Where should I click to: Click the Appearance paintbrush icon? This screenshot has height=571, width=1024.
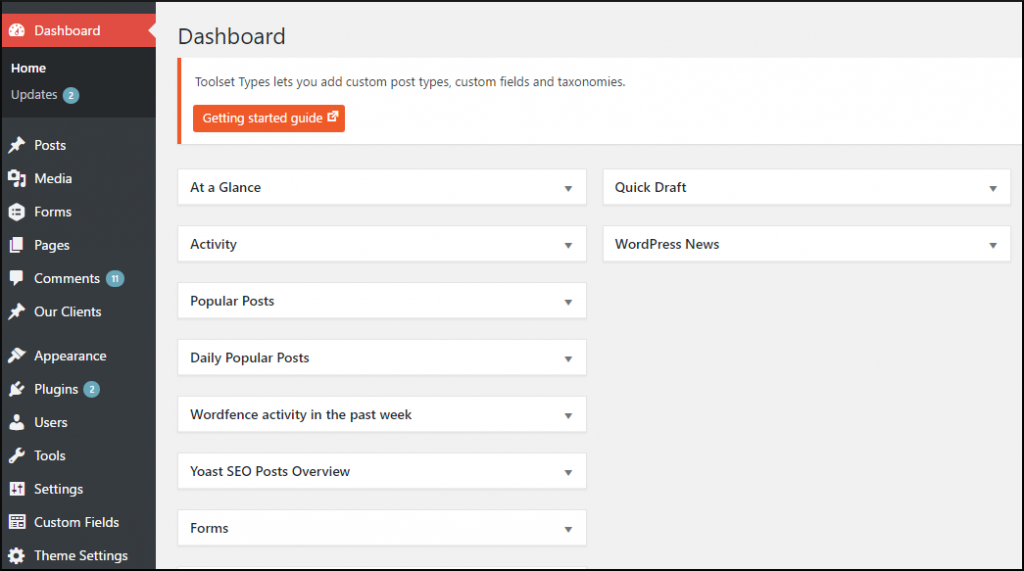tap(16, 356)
